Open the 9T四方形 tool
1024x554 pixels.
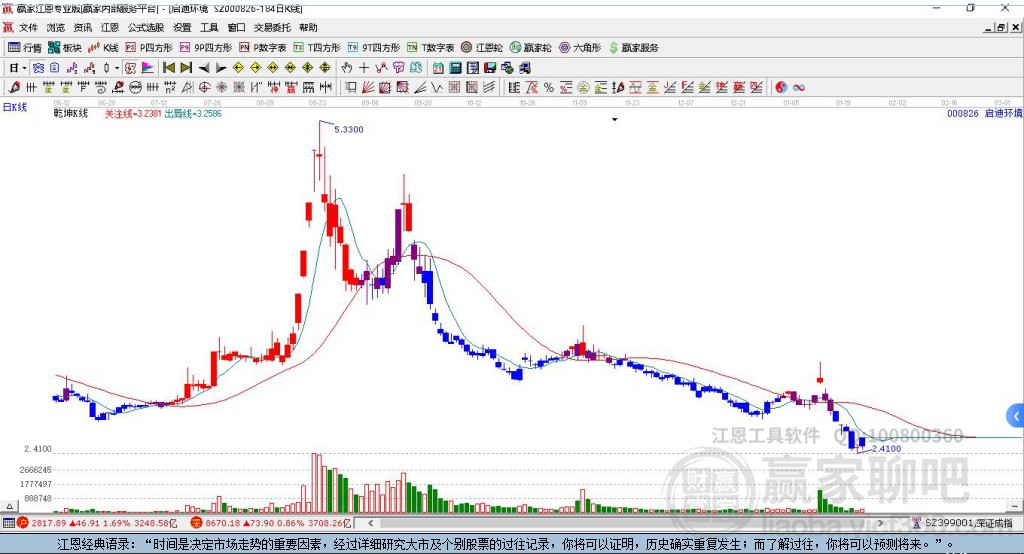pyautogui.click(x=374, y=48)
